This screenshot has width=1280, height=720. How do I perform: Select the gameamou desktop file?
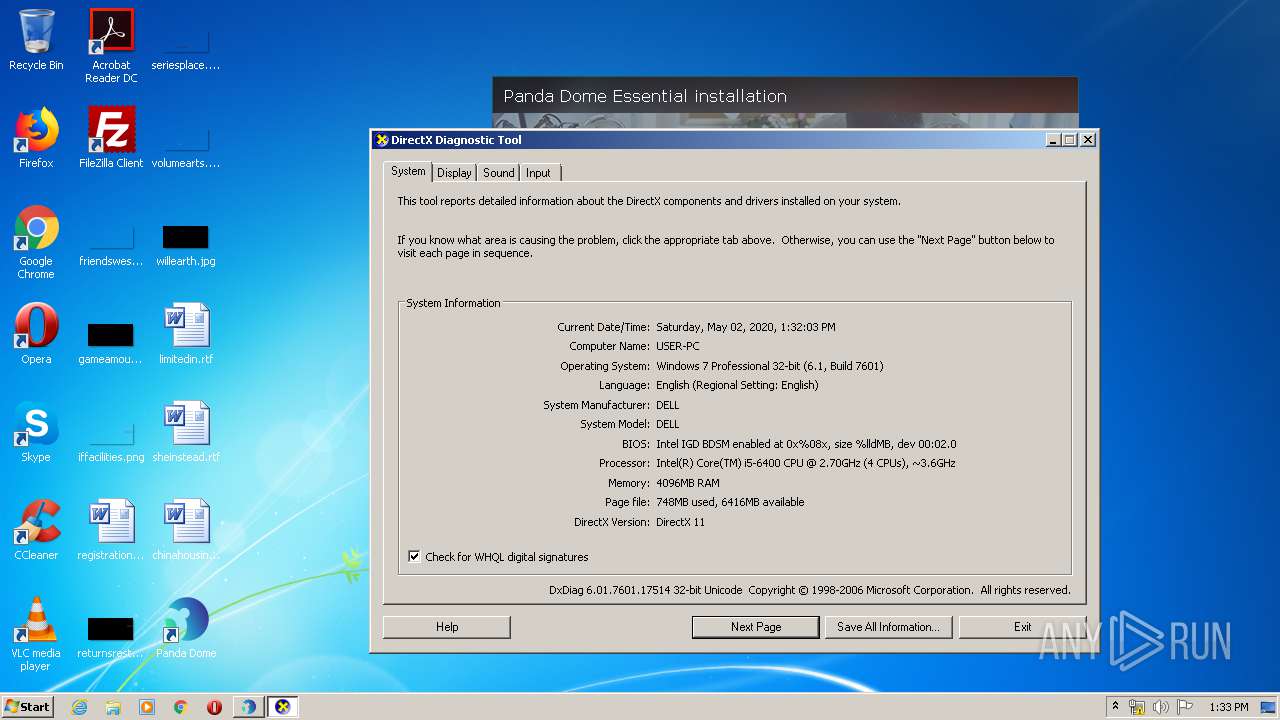click(111, 343)
